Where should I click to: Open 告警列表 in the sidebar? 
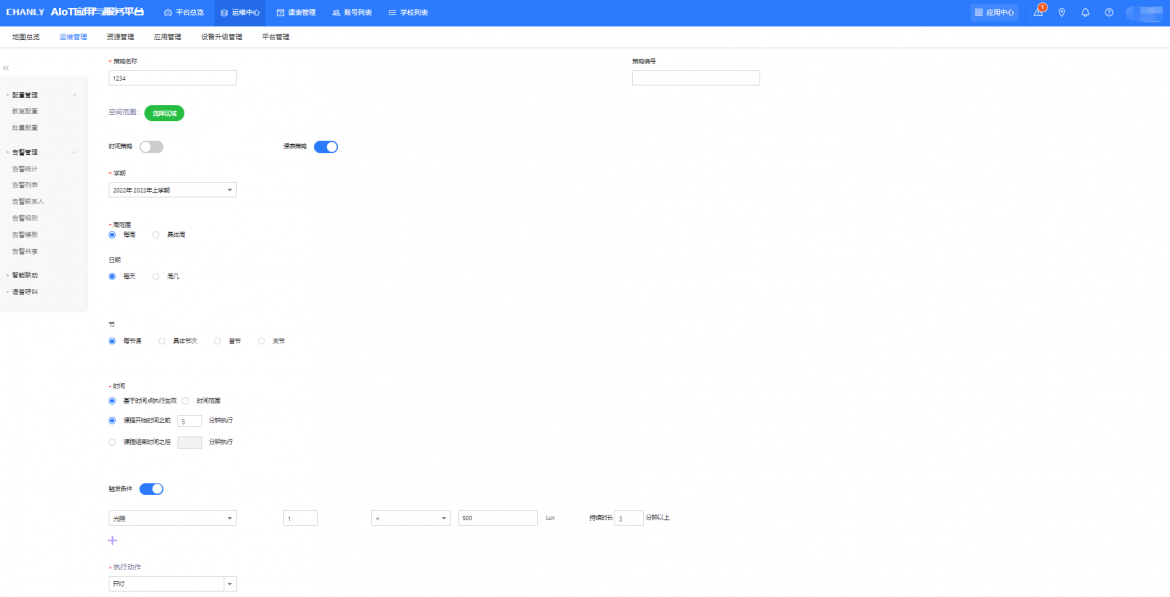tap(25, 185)
